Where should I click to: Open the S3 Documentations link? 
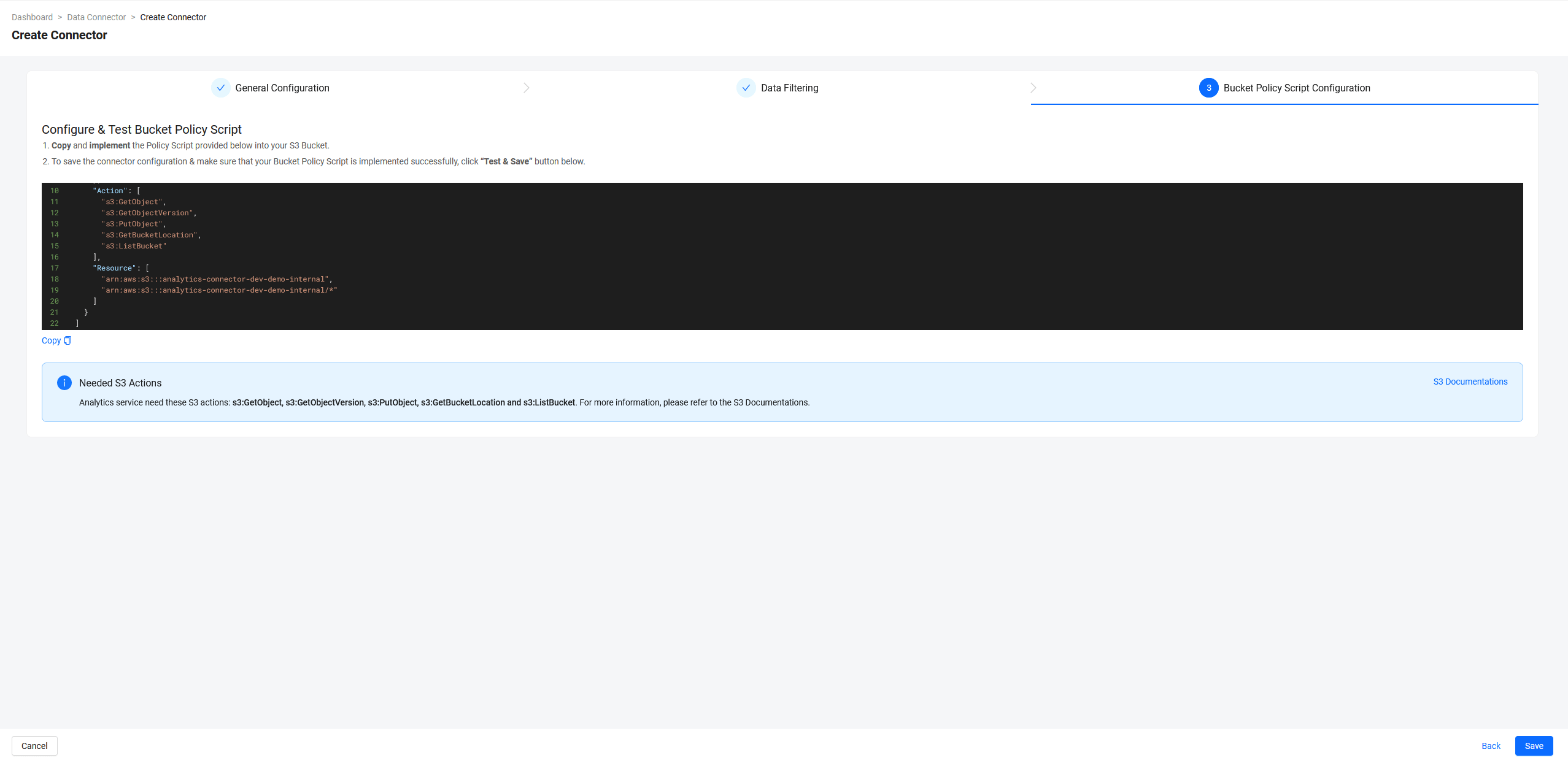1470,381
